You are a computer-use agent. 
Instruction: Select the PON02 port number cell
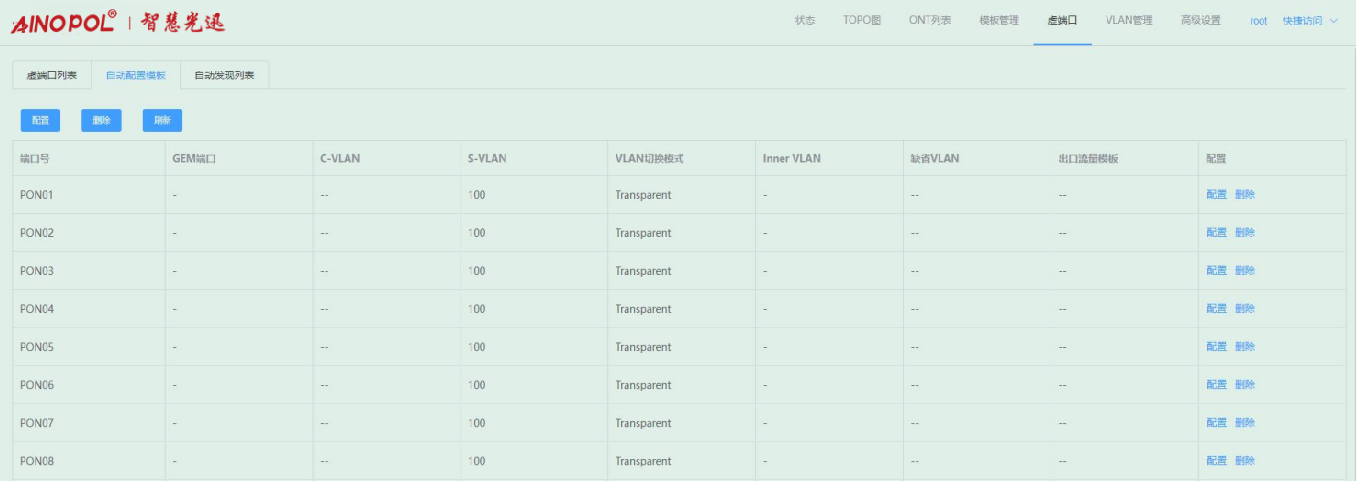[37, 233]
